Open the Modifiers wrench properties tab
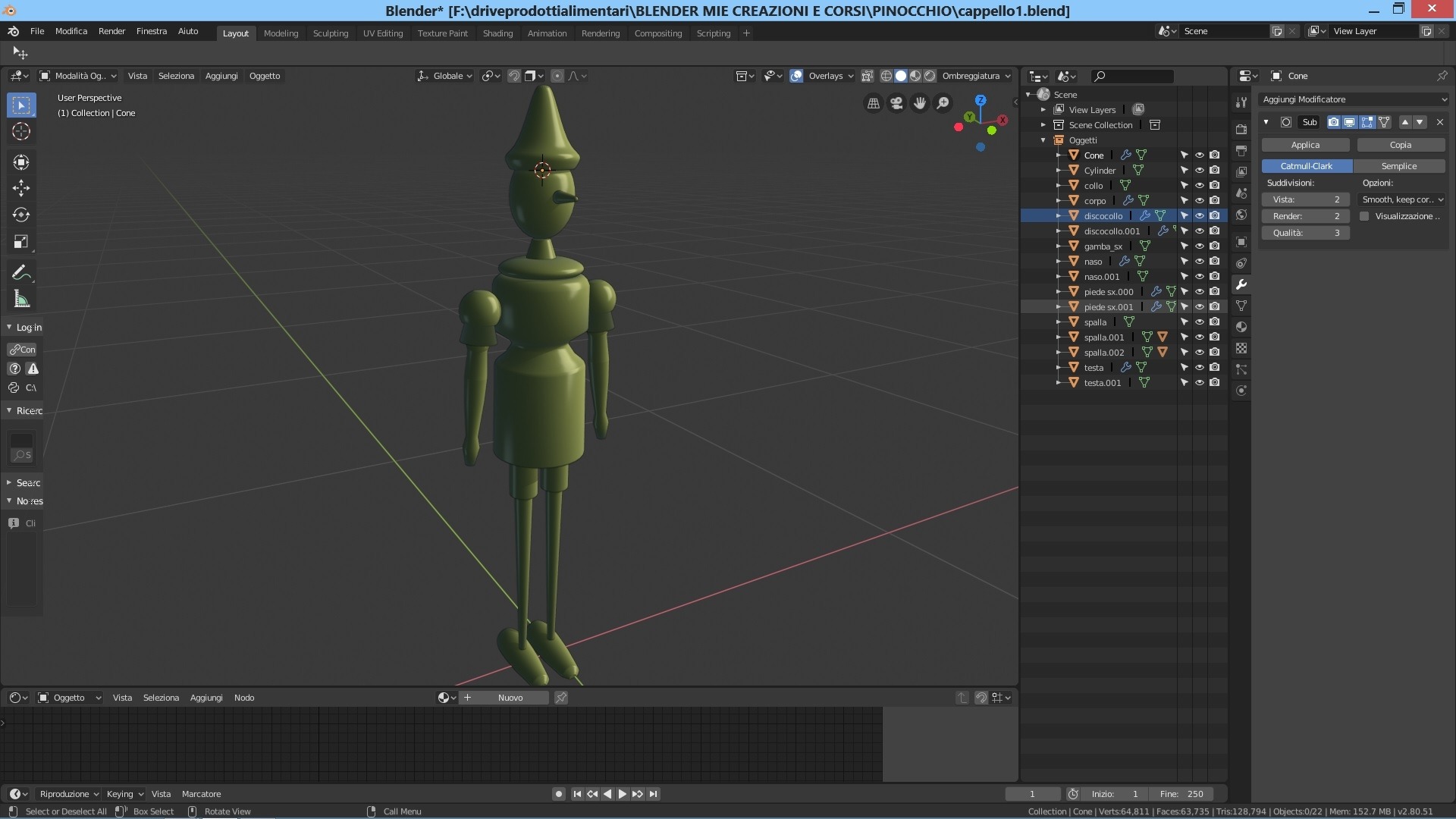Screen dimensions: 1456x819 pos(1241,284)
